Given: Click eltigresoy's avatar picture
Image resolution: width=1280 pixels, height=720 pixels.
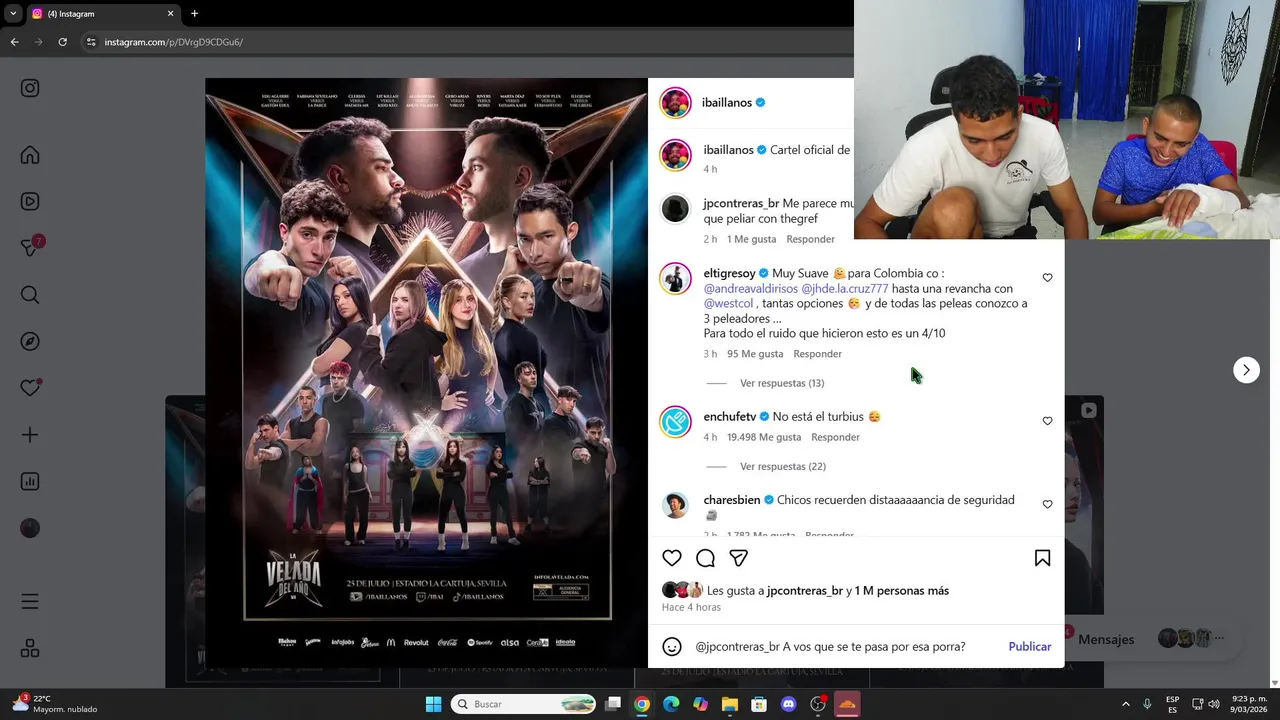Looking at the screenshot, I should coord(676,279).
